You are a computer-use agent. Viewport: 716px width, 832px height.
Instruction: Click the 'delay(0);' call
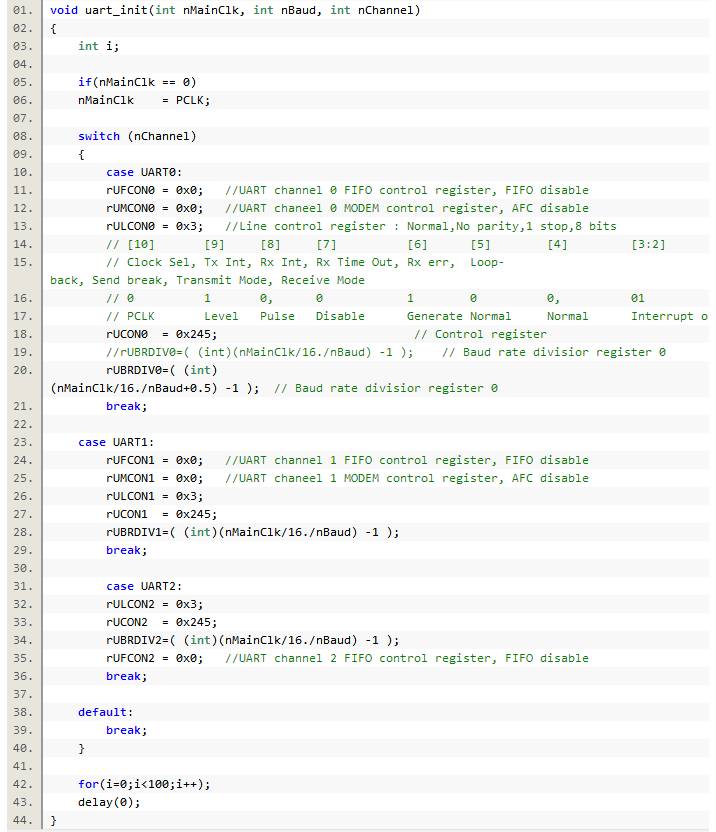pyautogui.click(x=109, y=804)
